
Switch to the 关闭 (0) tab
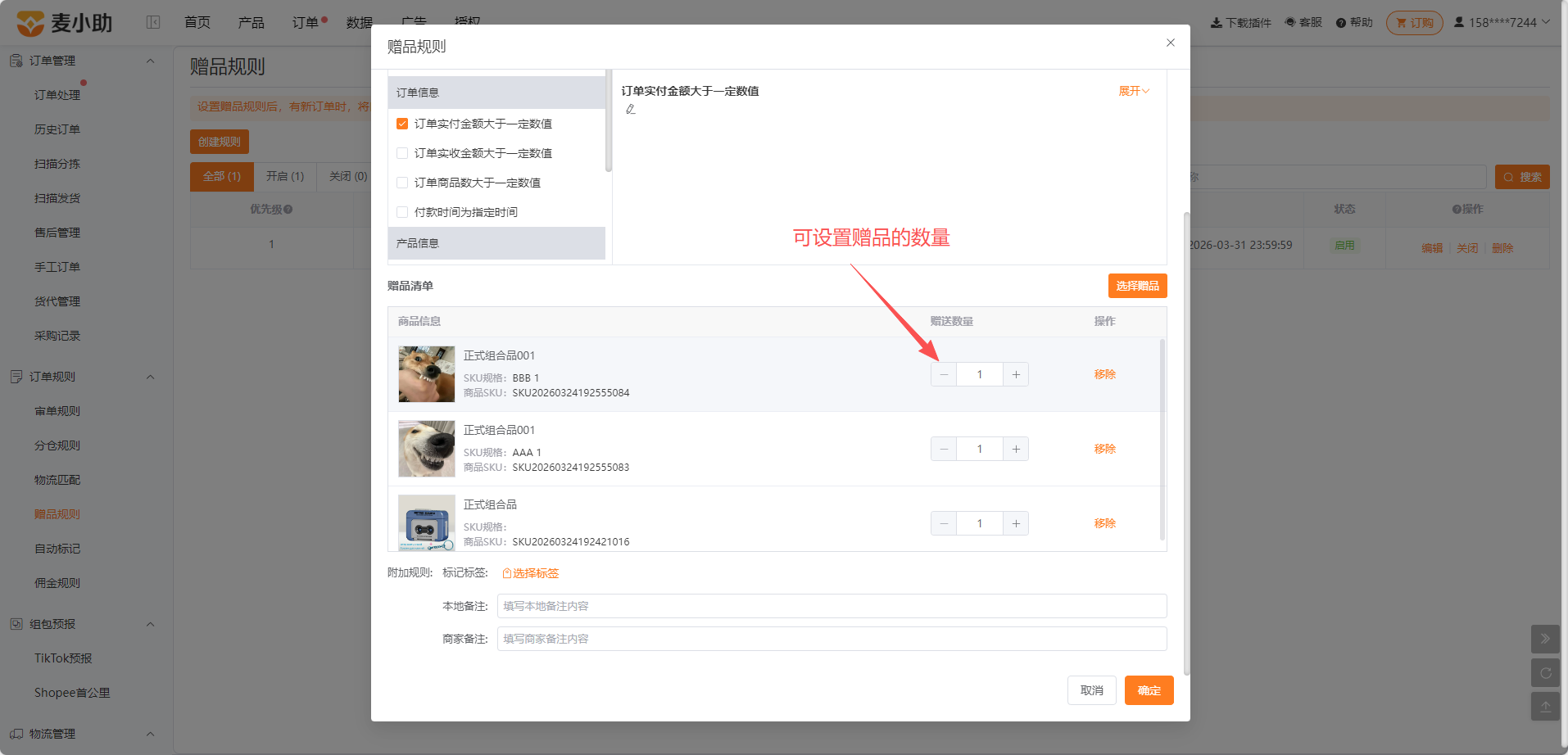(x=348, y=176)
